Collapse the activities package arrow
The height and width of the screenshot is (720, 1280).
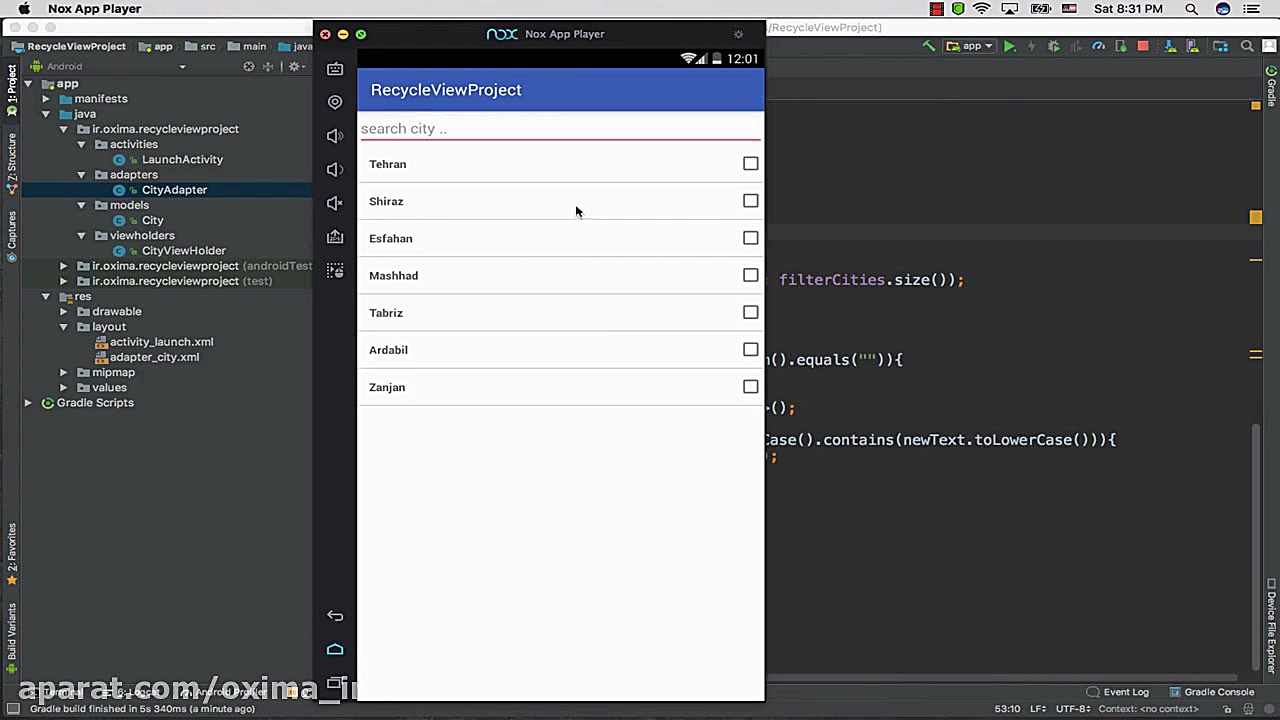pyautogui.click(x=82, y=144)
